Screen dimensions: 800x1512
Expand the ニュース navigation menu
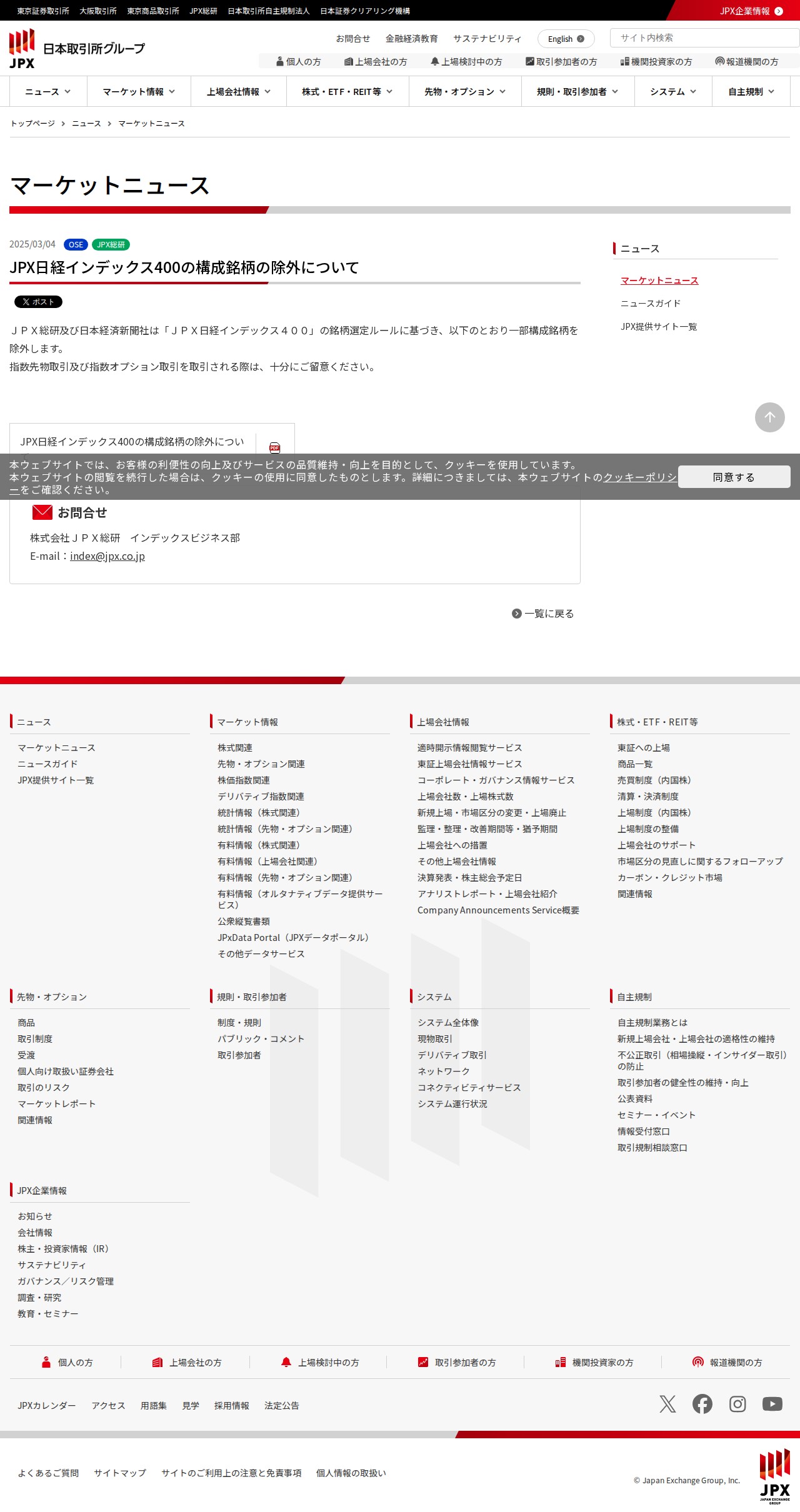tap(48, 91)
